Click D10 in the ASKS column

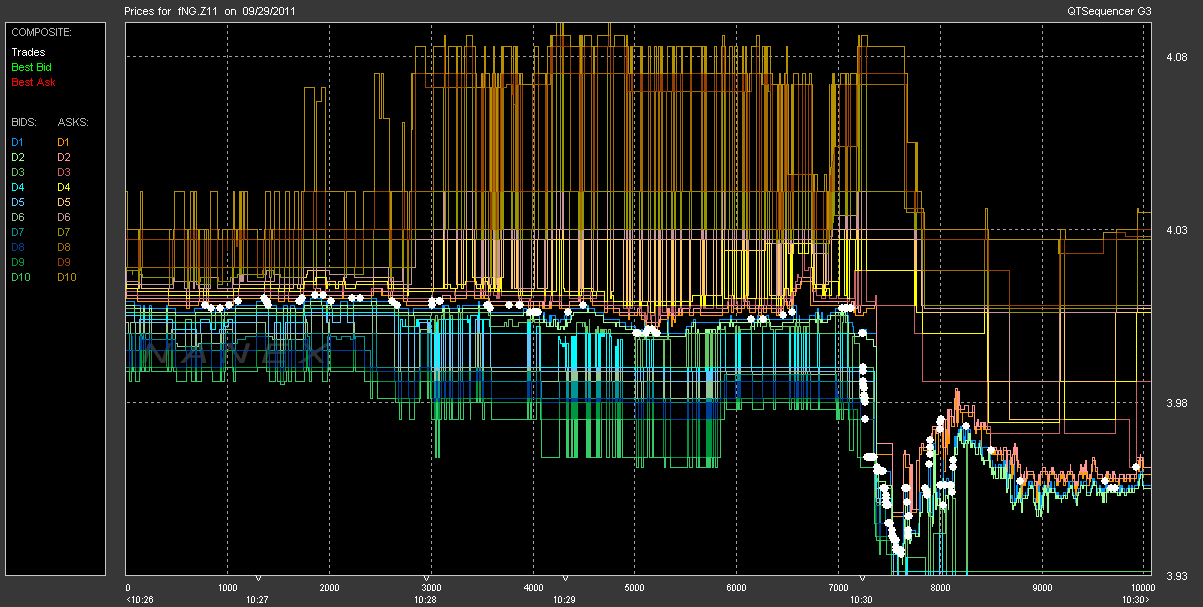coord(66,277)
